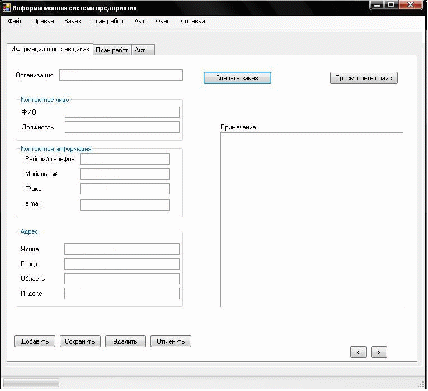
Task: Click into the Должность field
Action: pyautogui.click(x=122, y=127)
